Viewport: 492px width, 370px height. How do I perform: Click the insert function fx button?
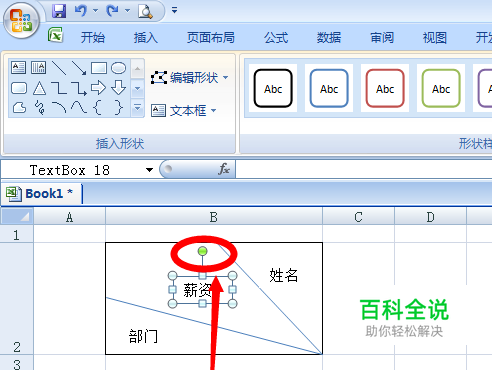click(x=224, y=169)
